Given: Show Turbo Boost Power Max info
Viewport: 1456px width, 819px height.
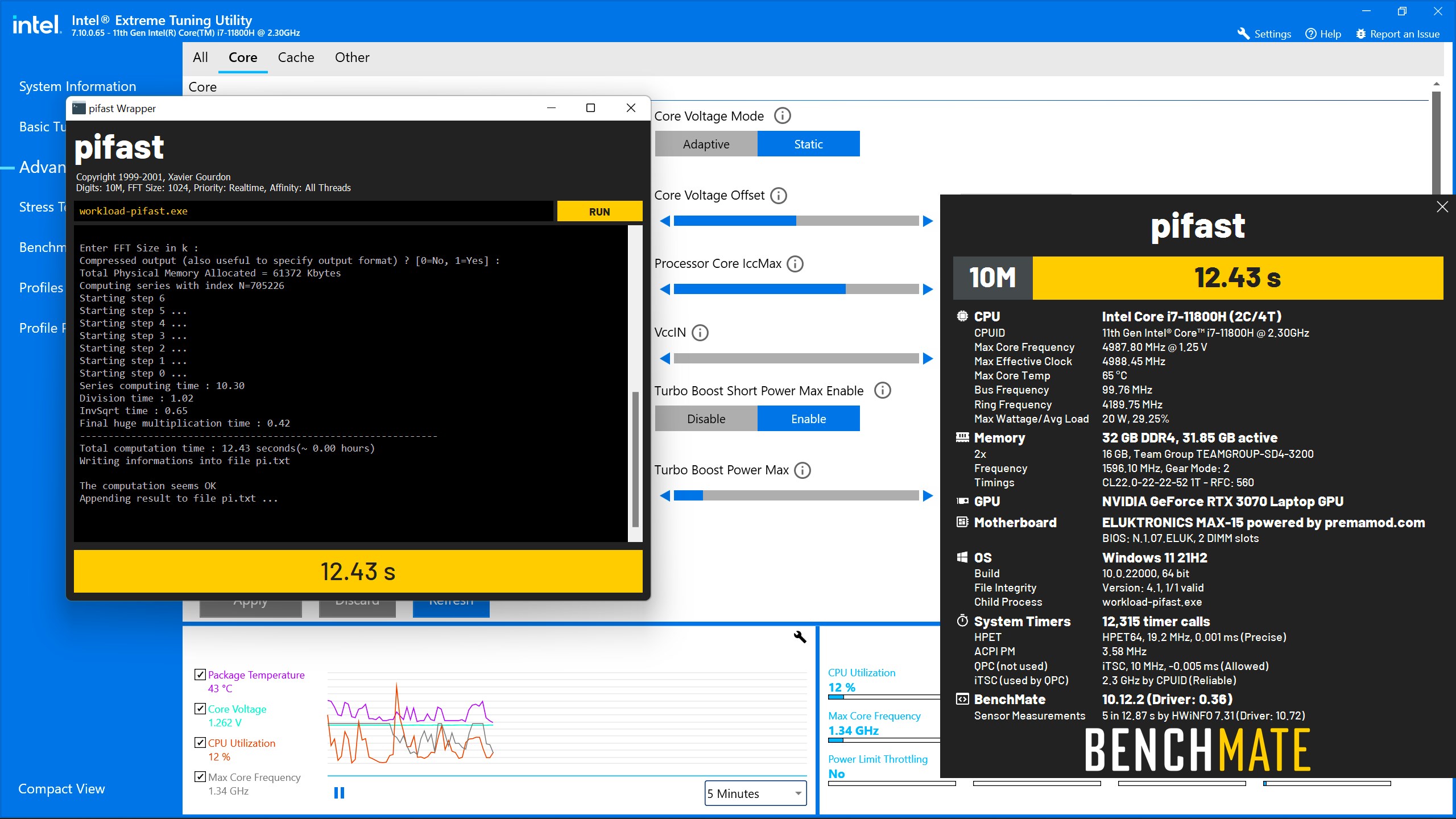Looking at the screenshot, I should [803, 470].
